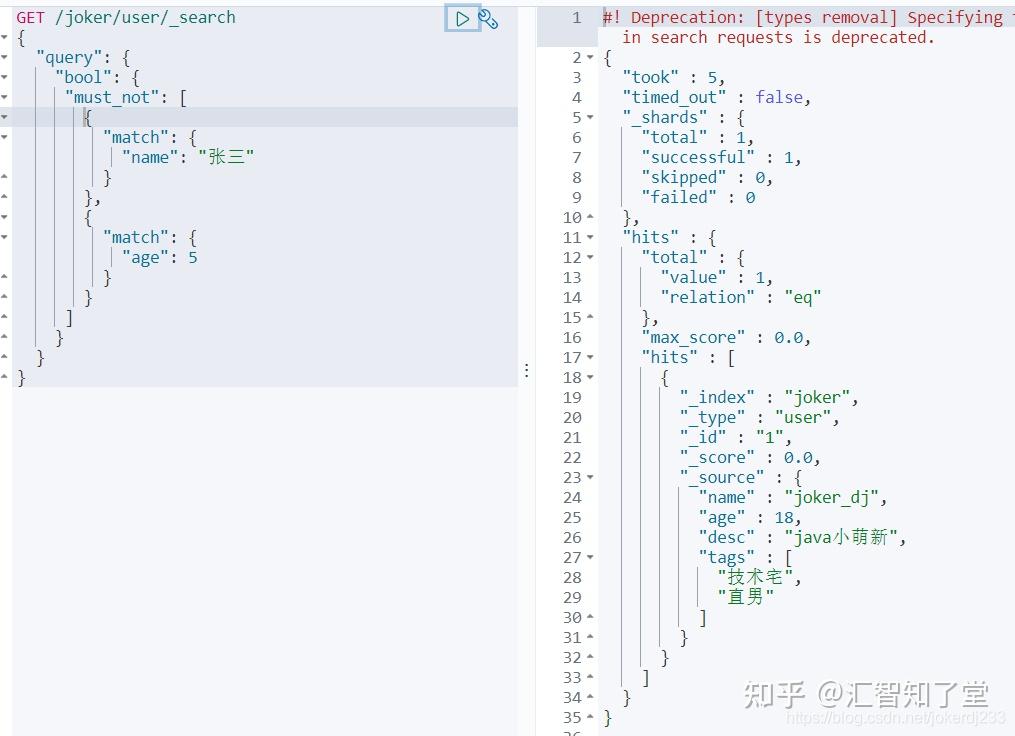This screenshot has height=736, width=1015.
Task: Open the wrench request options icon
Action: (488, 18)
